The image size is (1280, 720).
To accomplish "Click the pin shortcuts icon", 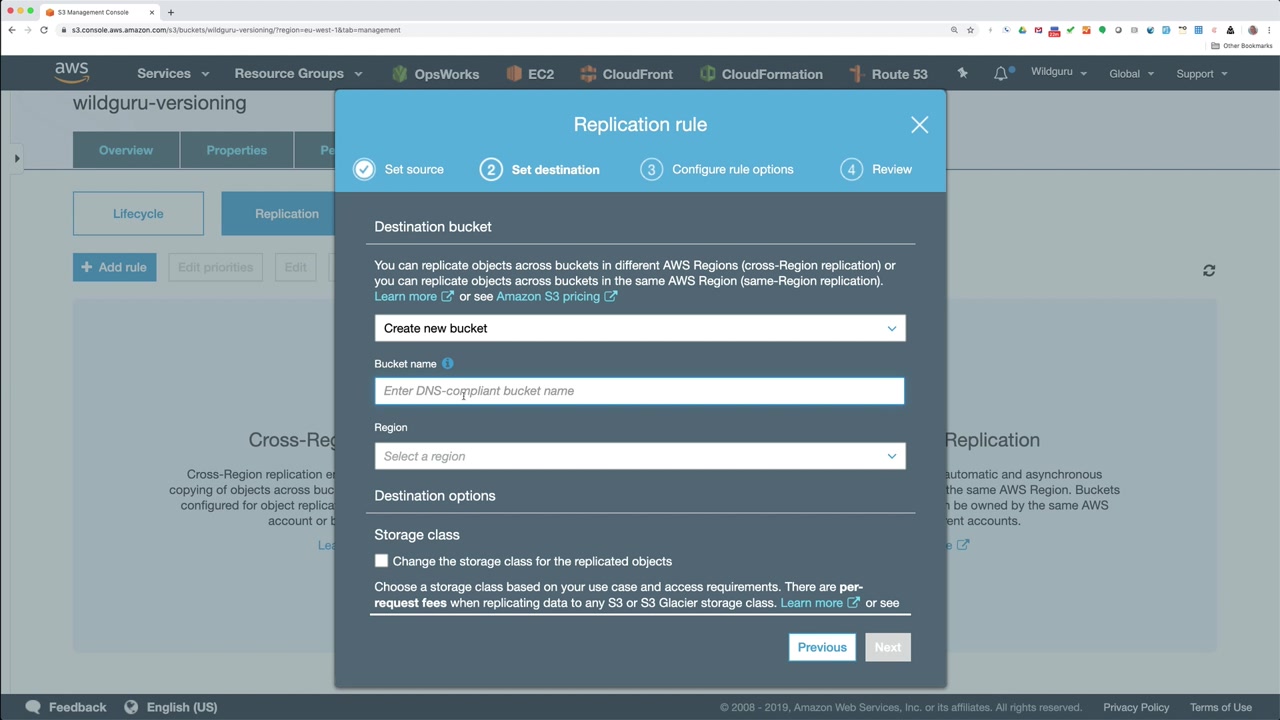I will [962, 73].
